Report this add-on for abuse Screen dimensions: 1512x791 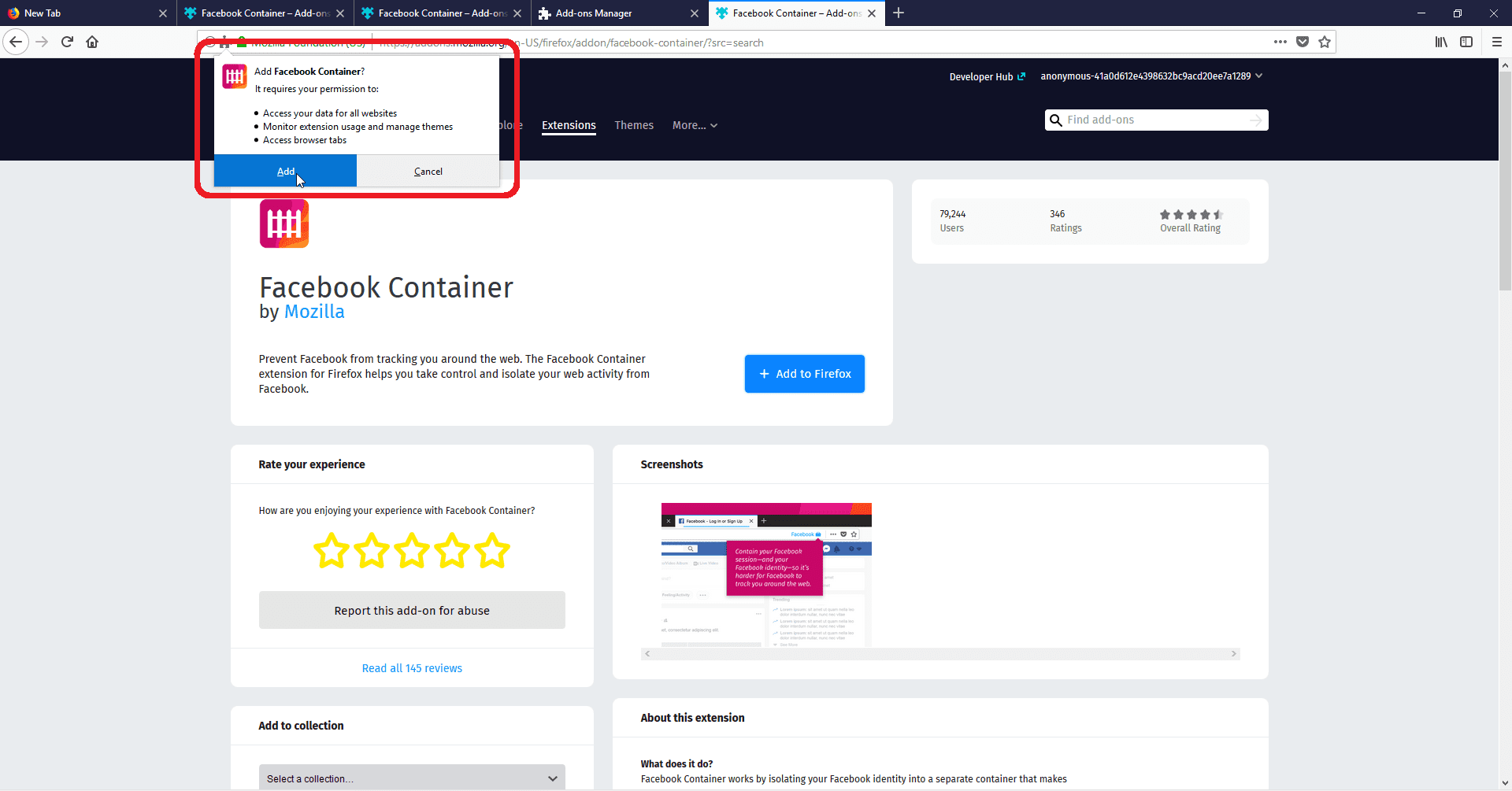[x=412, y=610]
